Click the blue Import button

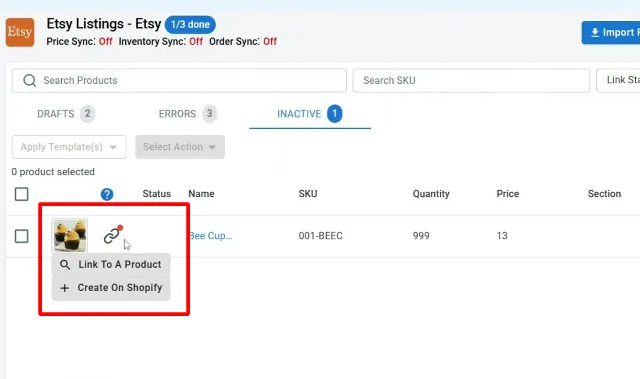[x=611, y=33]
